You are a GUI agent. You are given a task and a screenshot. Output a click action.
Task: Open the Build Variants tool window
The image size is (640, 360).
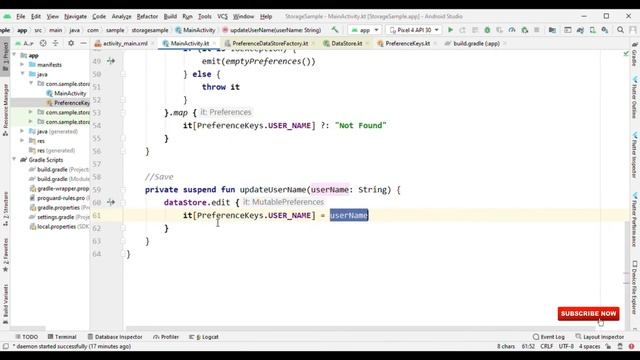[x=5, y=304]
